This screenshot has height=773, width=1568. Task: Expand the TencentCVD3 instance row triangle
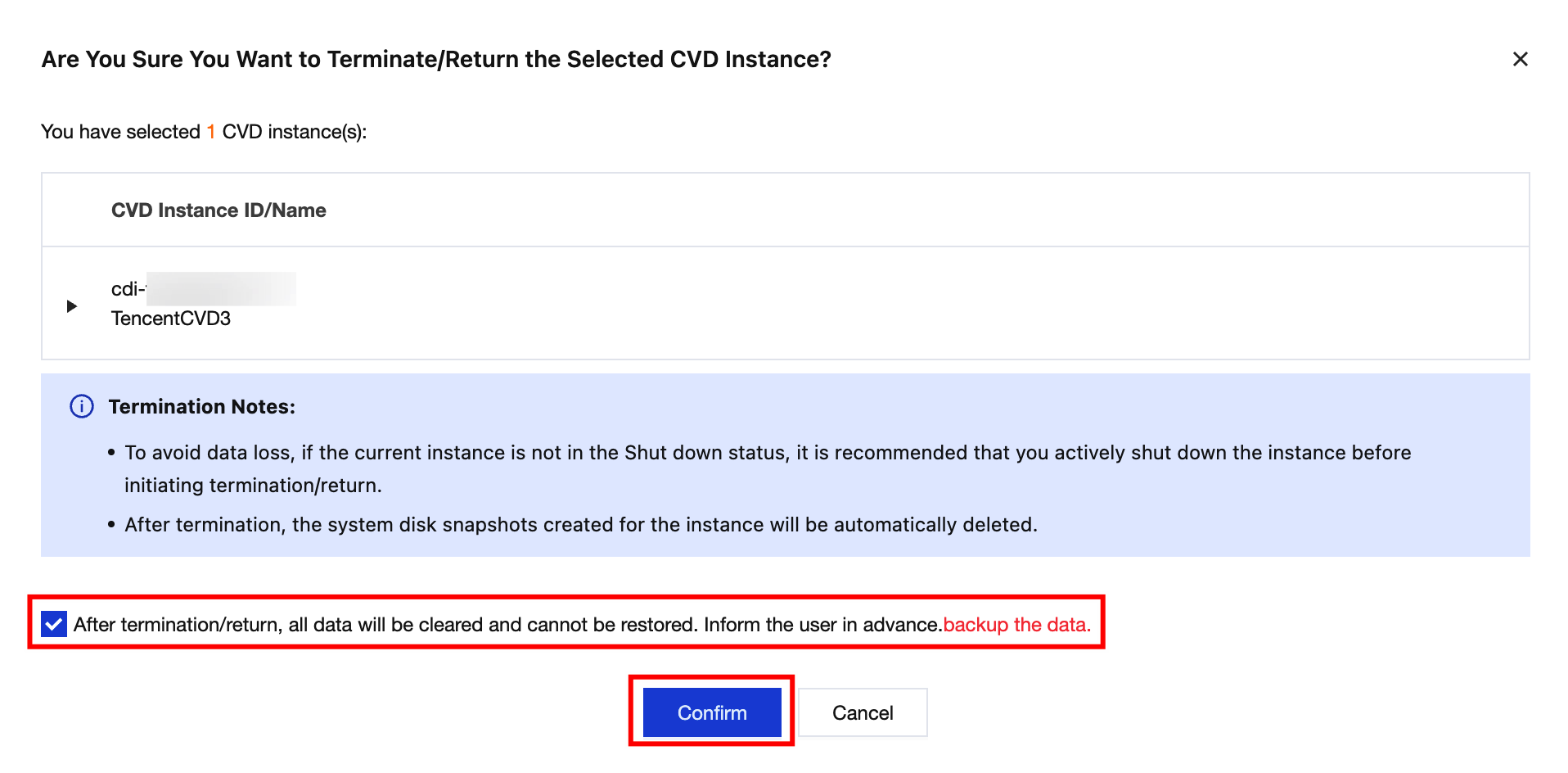(72, 306)
